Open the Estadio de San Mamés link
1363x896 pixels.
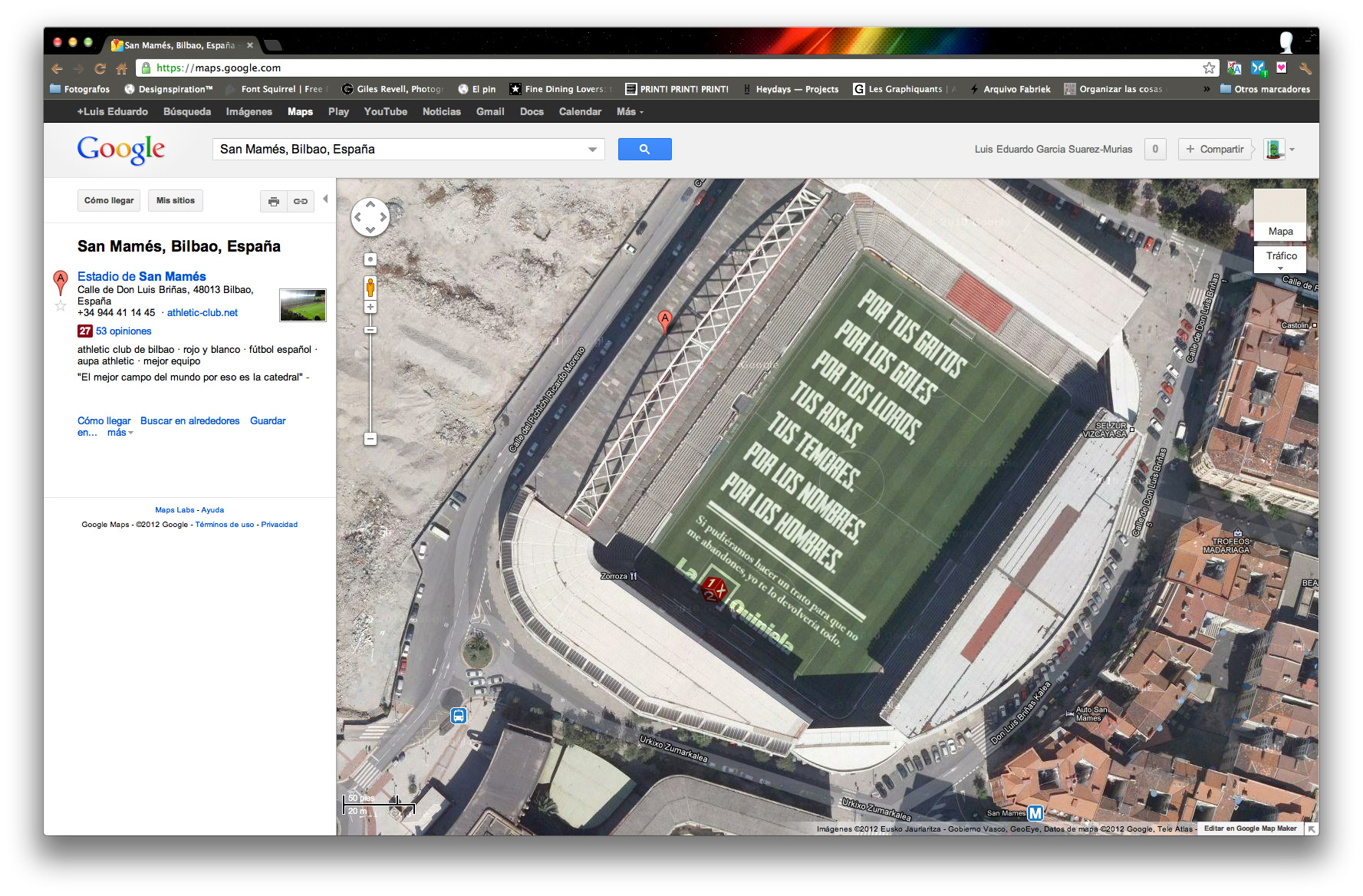pos(142,276)
